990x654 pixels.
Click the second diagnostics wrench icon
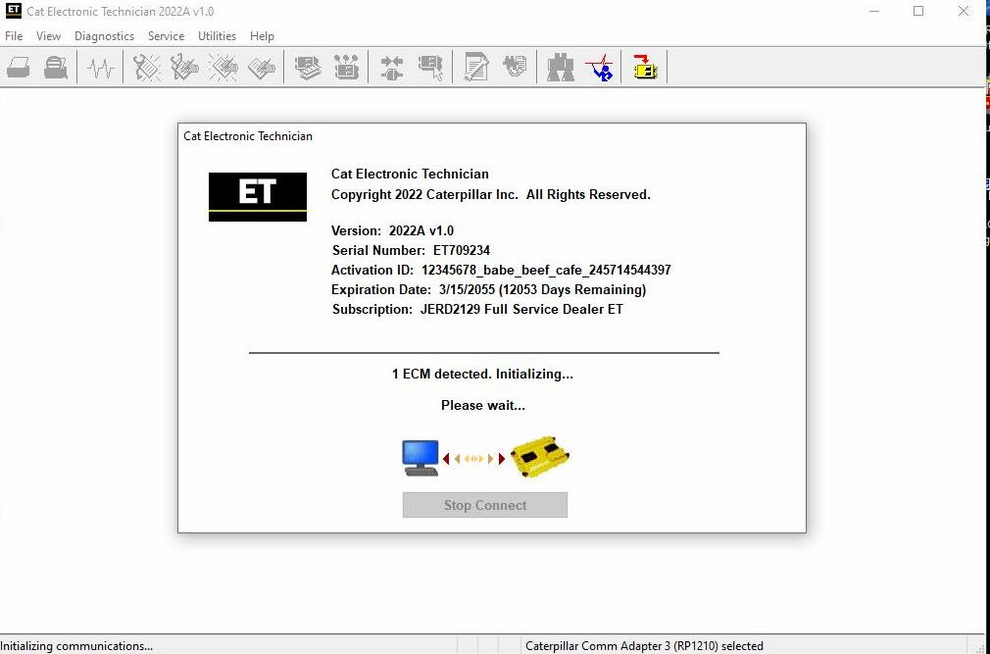point(185,67)
